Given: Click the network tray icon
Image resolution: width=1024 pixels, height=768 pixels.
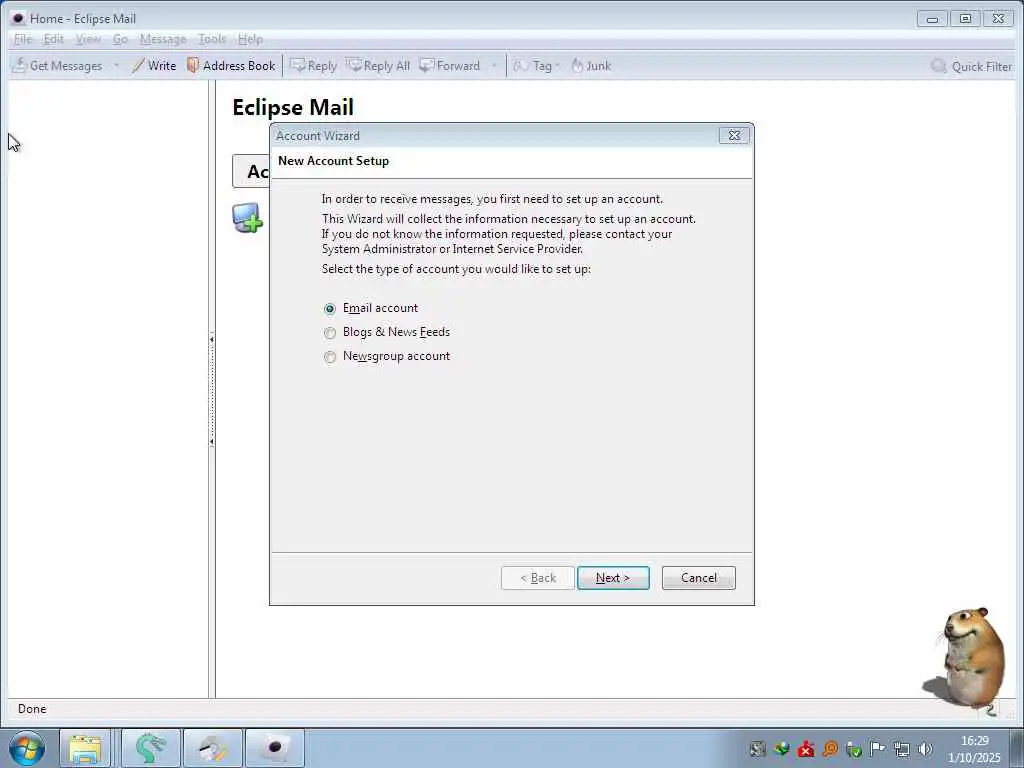Looking at the screenshot, I should pyautogui.click(x=902, y=749).
